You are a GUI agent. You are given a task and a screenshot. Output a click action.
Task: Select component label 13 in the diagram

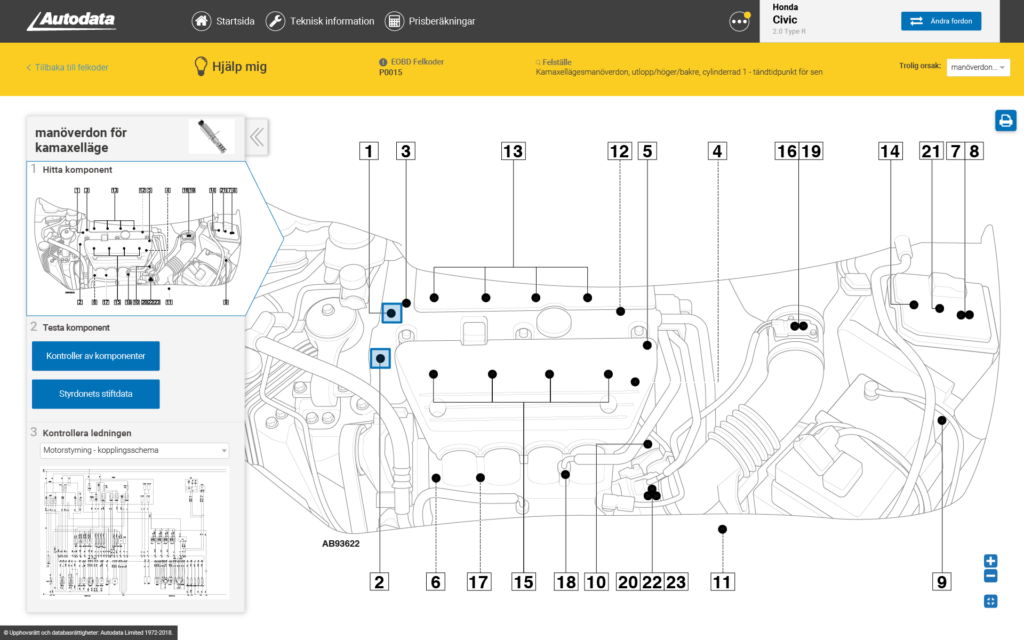click(x=512, y=152)
